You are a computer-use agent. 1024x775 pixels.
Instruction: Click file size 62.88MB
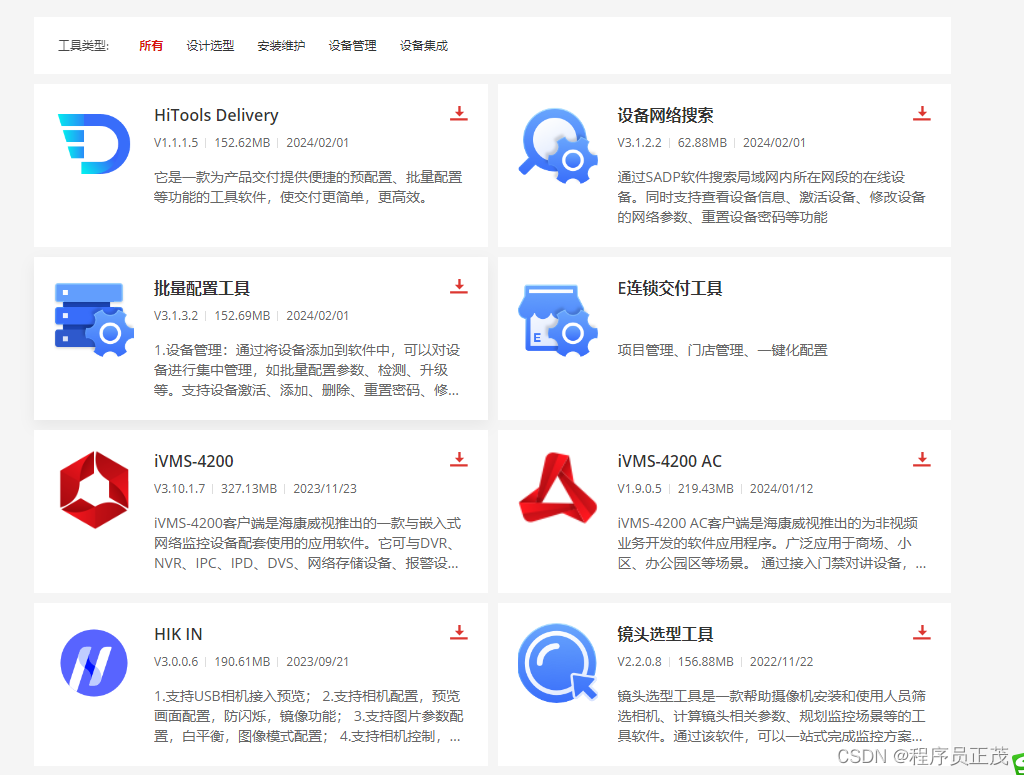point(702,142)
